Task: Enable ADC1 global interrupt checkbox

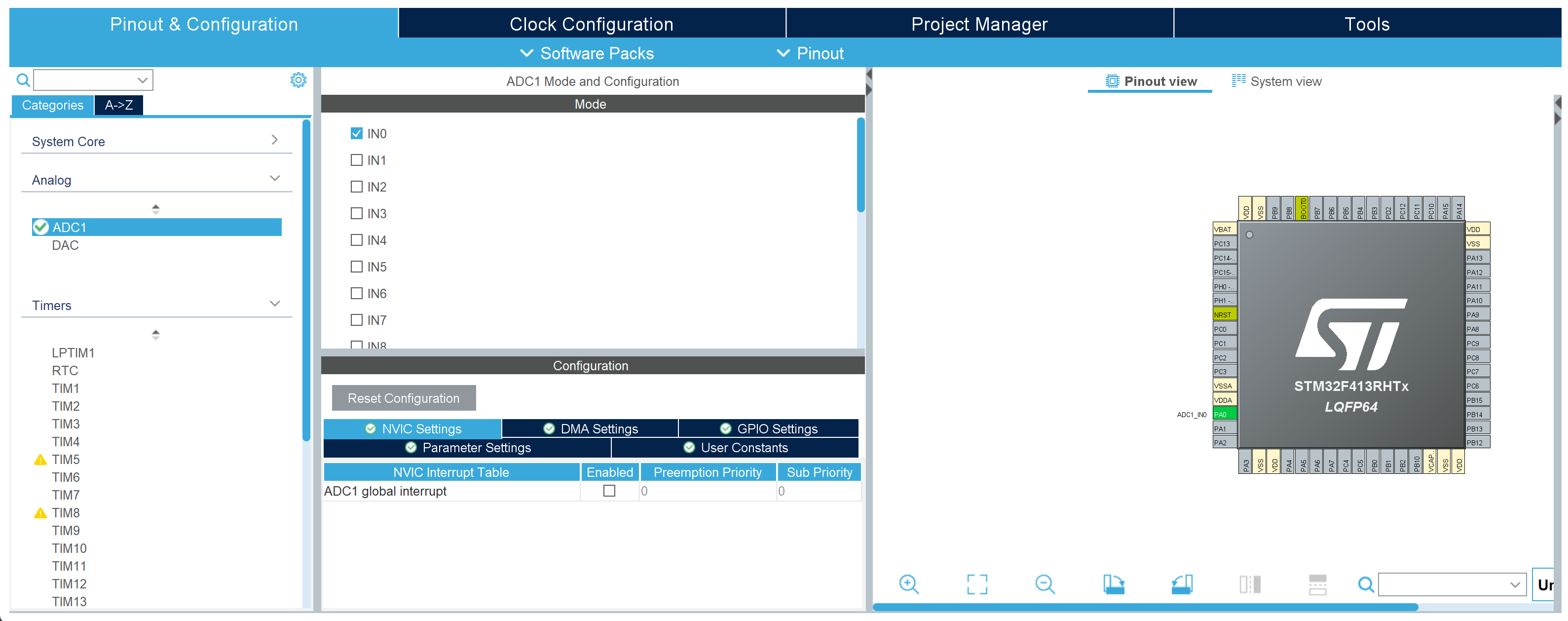Action: tap(609, 491)
